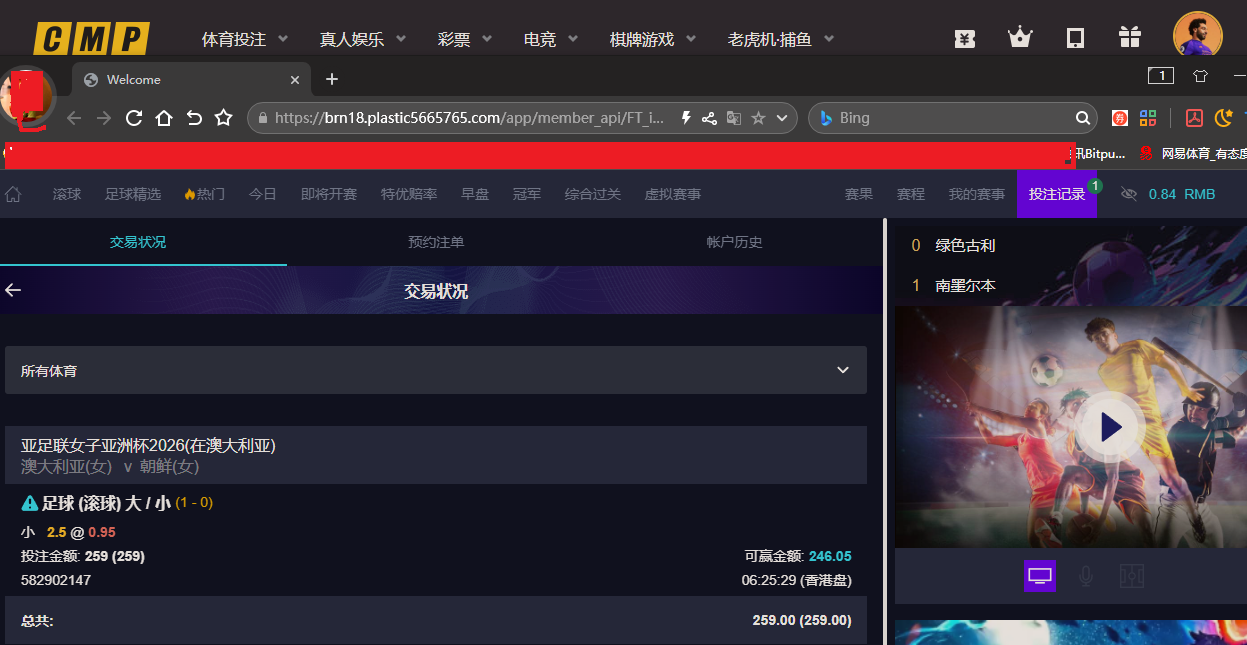Click the microphone commentary icon
The image size is (1247, 645).
click(x=1085, y=575)
